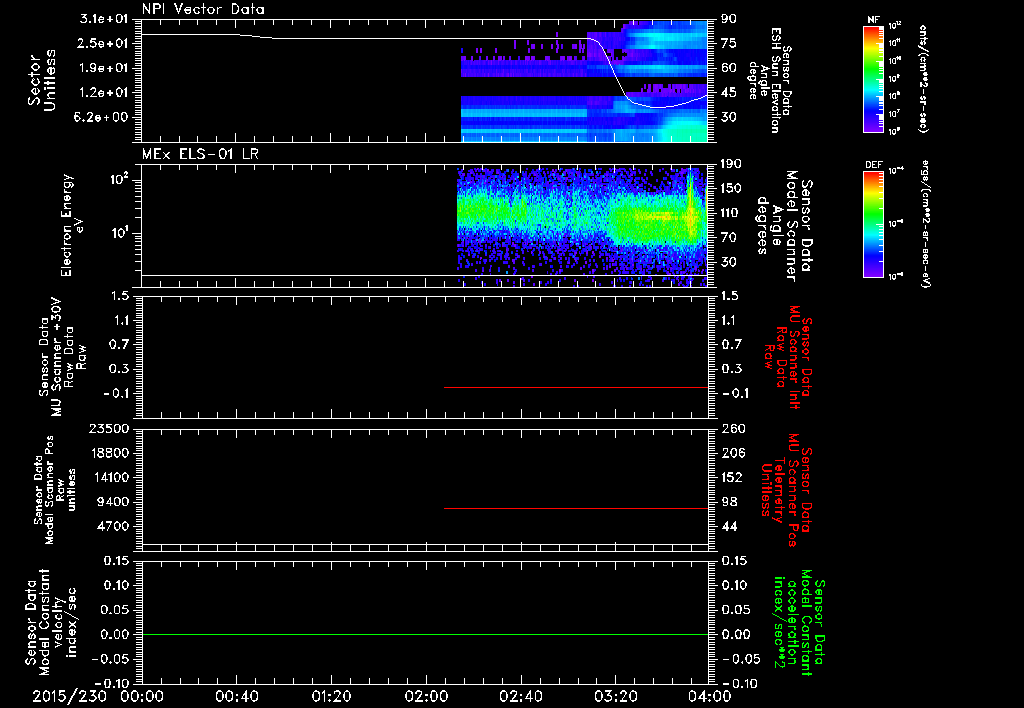Click the 10² electron energy tick label

coord(119,178)
